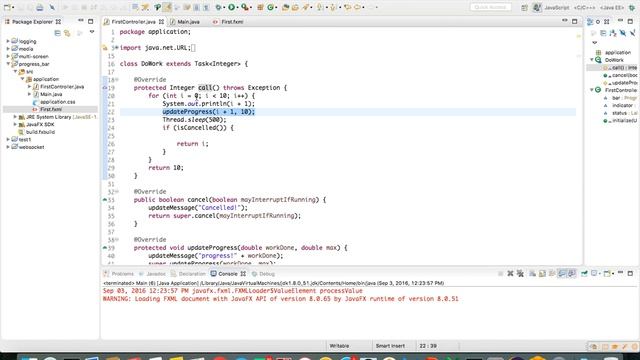The width and height of the screenshot is (640, 360).
Task: Click Remove All Terminated Launches icon
Action: coord(520,273)
